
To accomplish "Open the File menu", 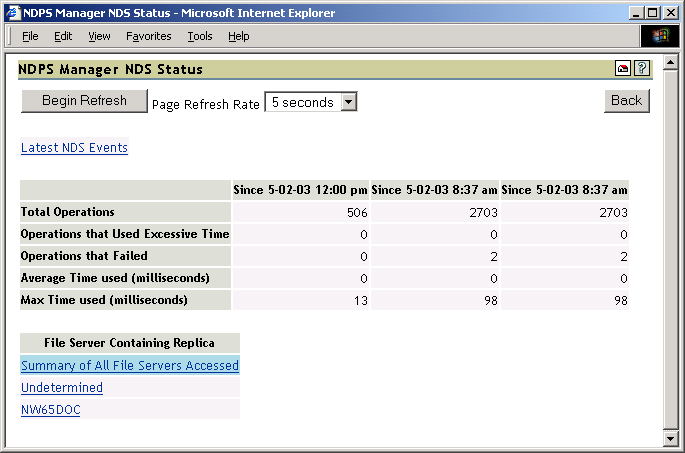I will click(x=30, y=36).
